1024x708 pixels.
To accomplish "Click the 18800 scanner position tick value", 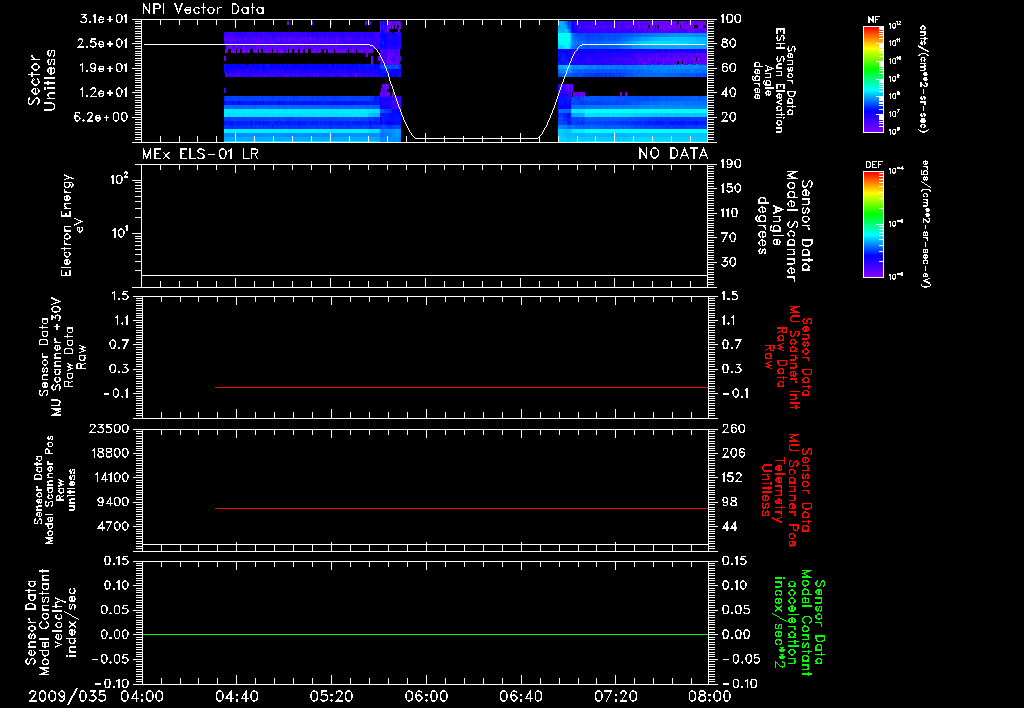I will [x=110, y=453].
